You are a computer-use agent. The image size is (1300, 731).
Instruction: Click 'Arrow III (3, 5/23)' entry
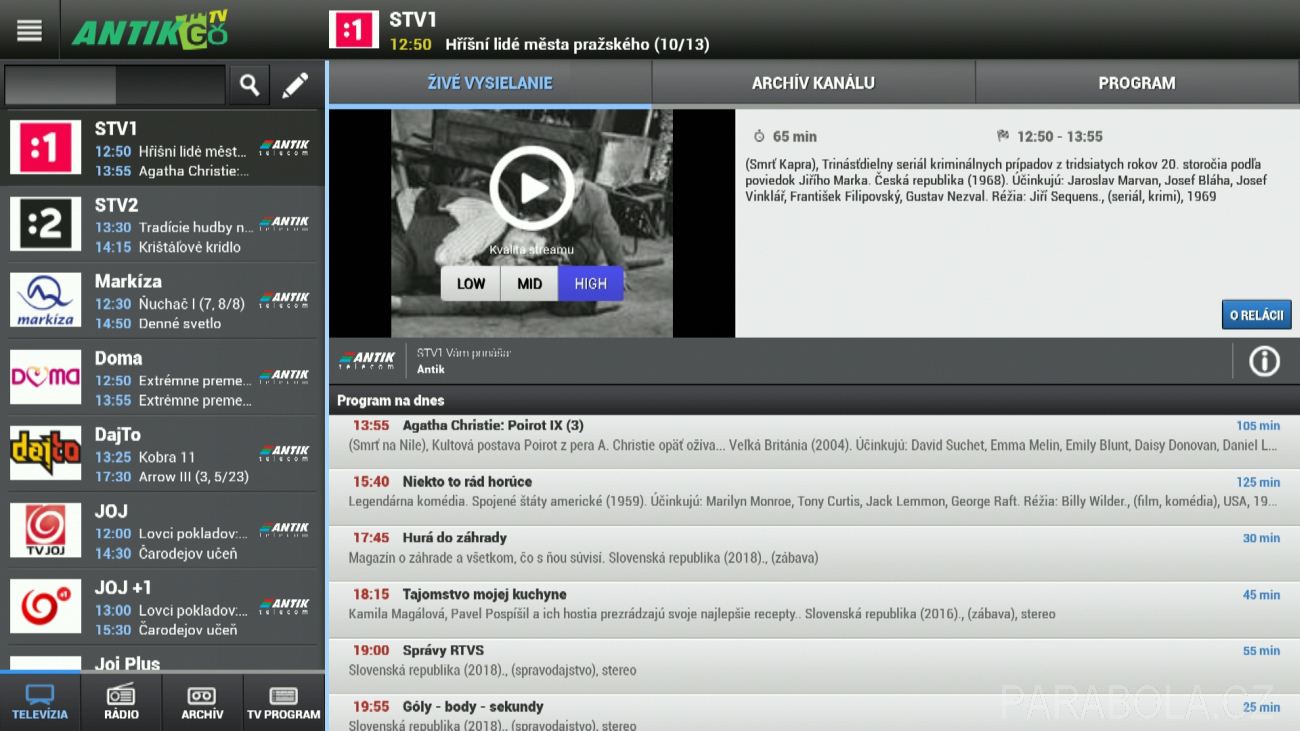pyautogui.click(x=194, y=477)
